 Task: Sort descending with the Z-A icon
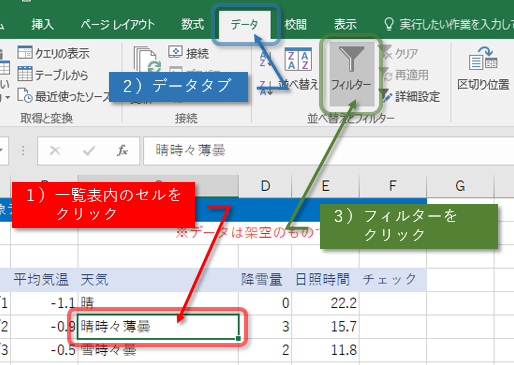click(266, 88)
